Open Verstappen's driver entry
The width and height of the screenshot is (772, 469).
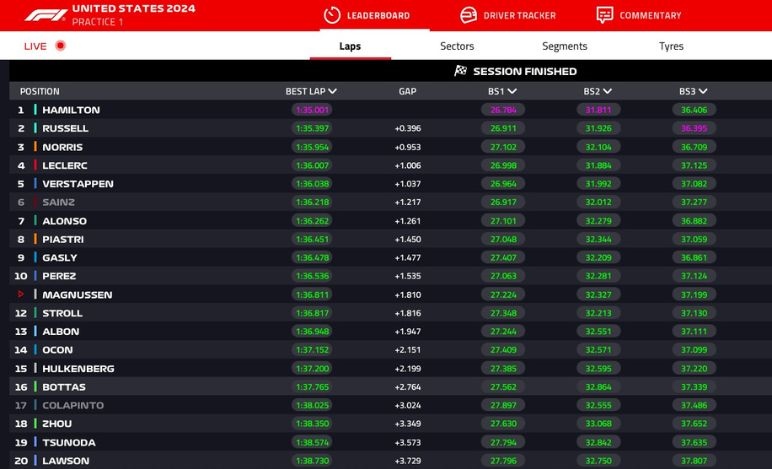click(77, 184)
